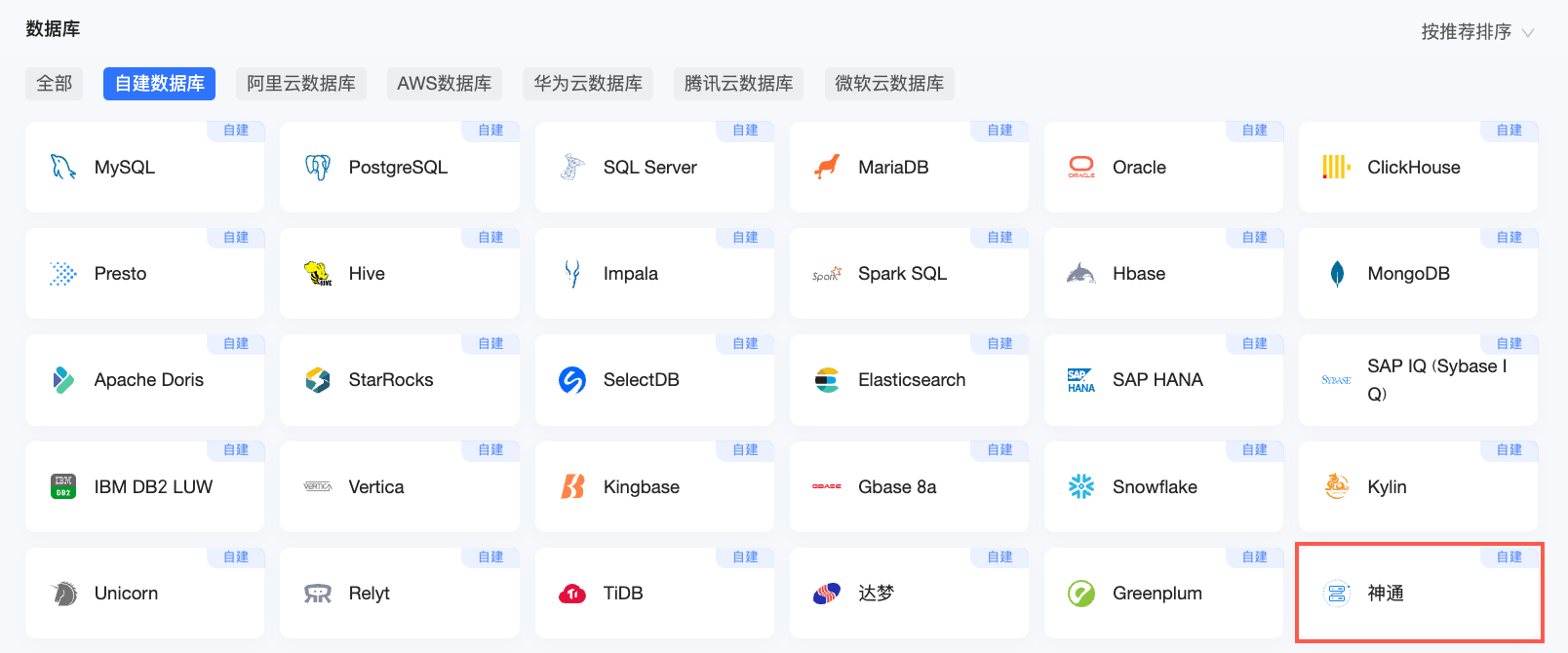Click the 神通 database icon
The height and width of the screenshot is (653, 1568).
[x=1336, y=593]
